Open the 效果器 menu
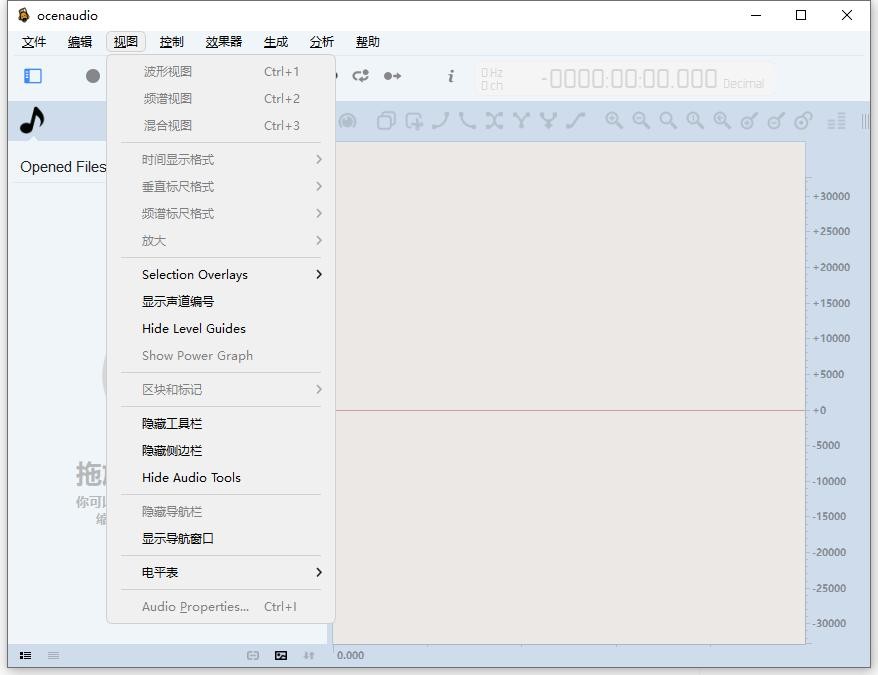 223,42
